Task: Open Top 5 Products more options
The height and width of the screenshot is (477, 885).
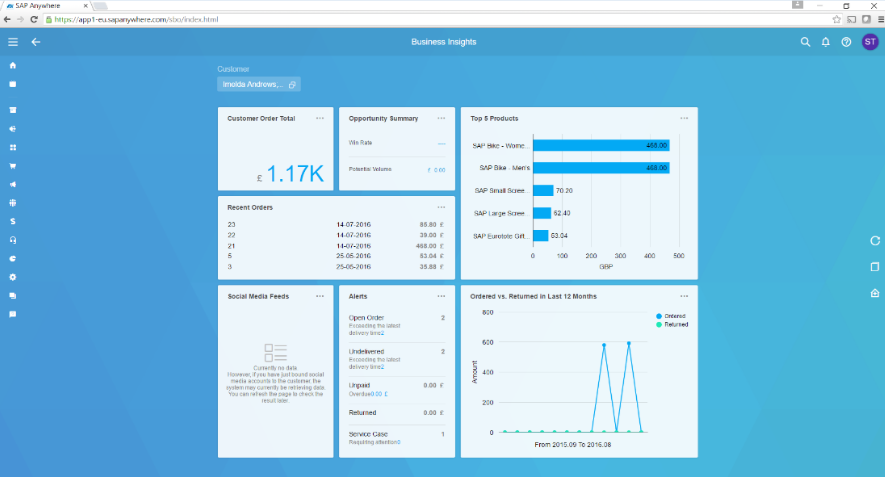Action: point(684,118)
